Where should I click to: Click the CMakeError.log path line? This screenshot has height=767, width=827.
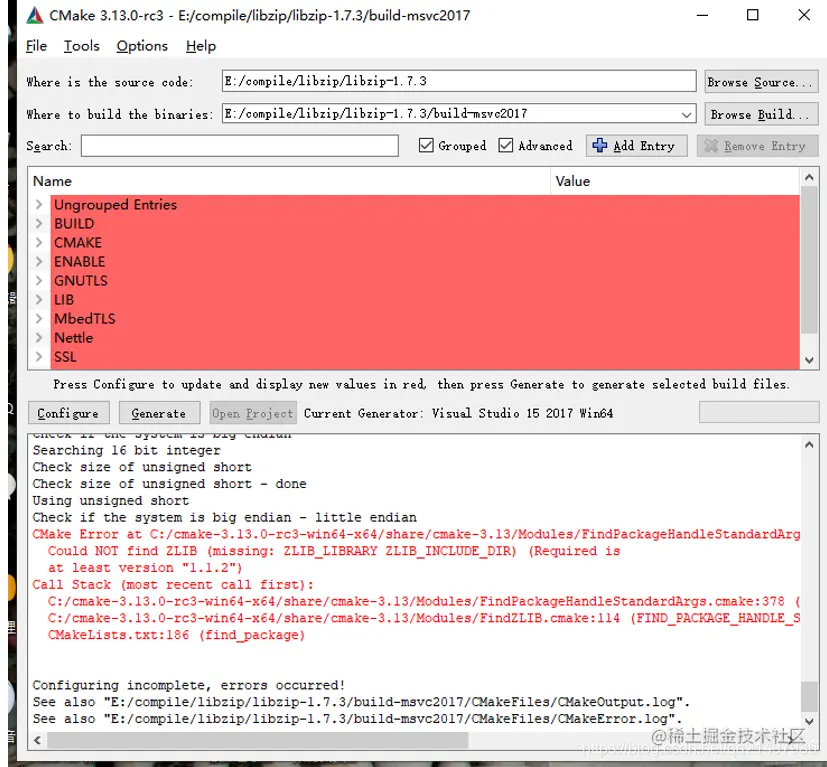coord(357,719)
